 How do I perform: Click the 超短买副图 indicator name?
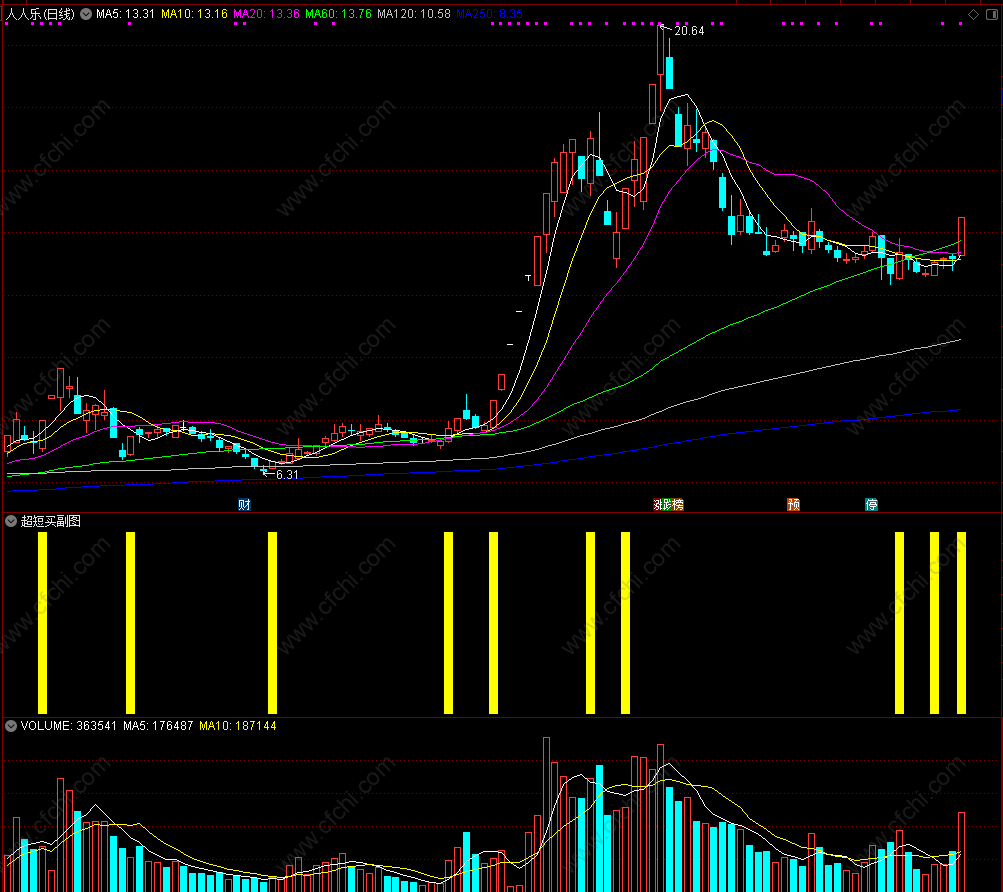(51, 521)
